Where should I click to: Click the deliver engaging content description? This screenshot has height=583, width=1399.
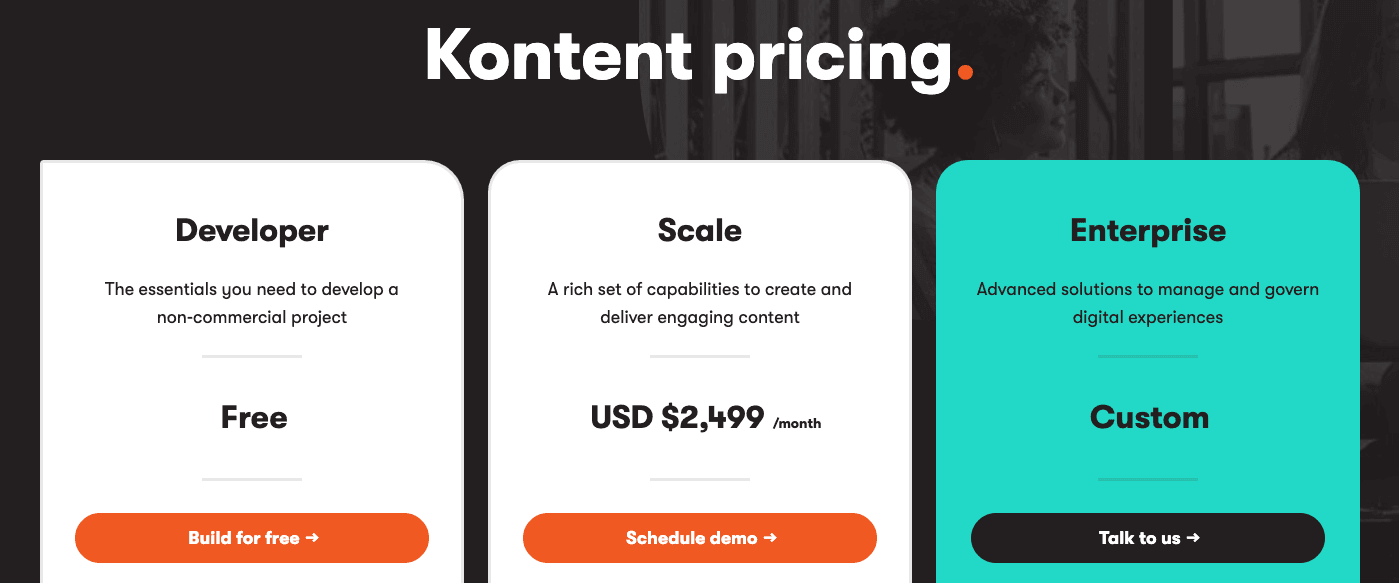tap(700, 317)
